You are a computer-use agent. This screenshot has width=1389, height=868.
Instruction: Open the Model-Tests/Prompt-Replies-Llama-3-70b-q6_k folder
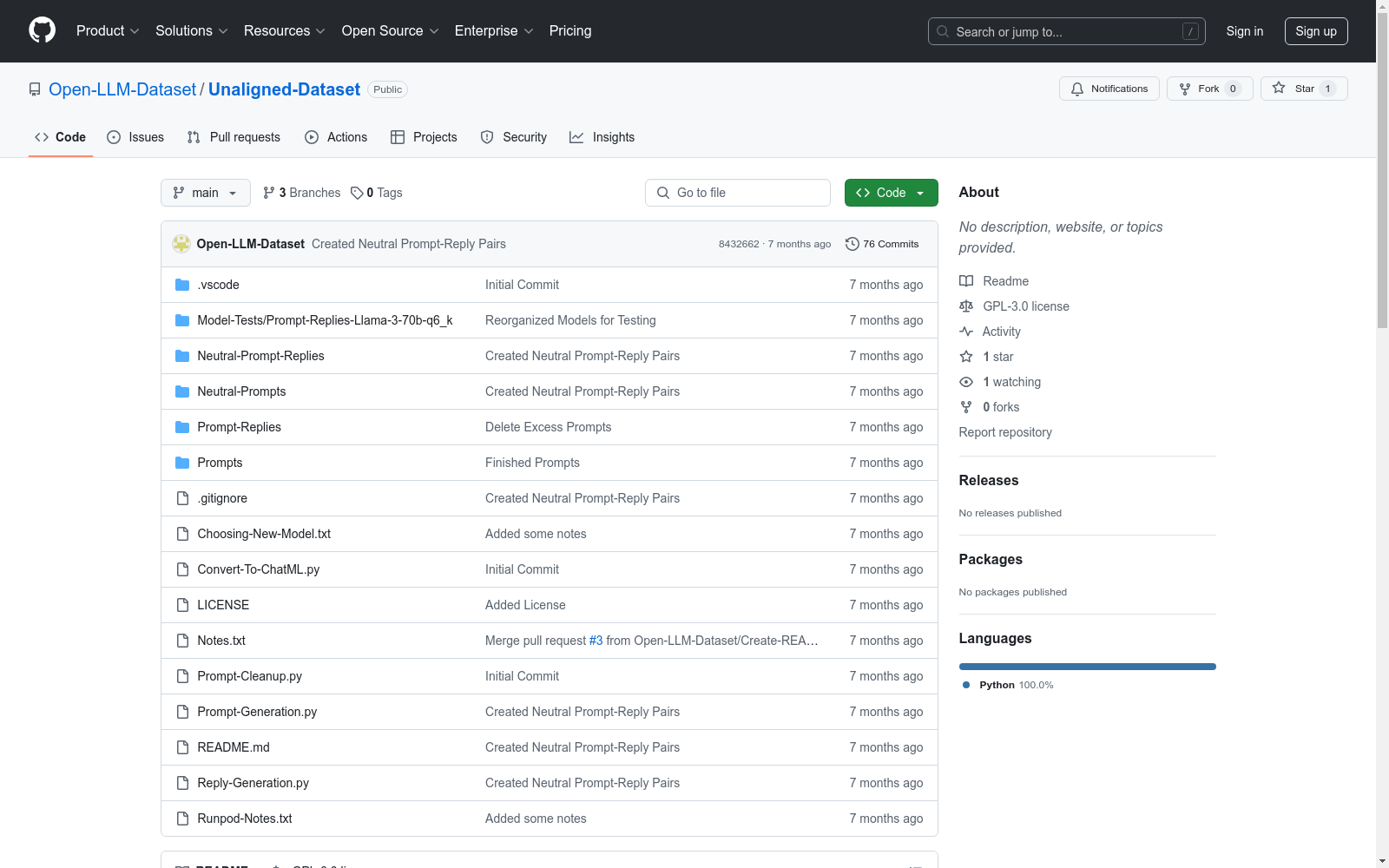click(325, 320)
